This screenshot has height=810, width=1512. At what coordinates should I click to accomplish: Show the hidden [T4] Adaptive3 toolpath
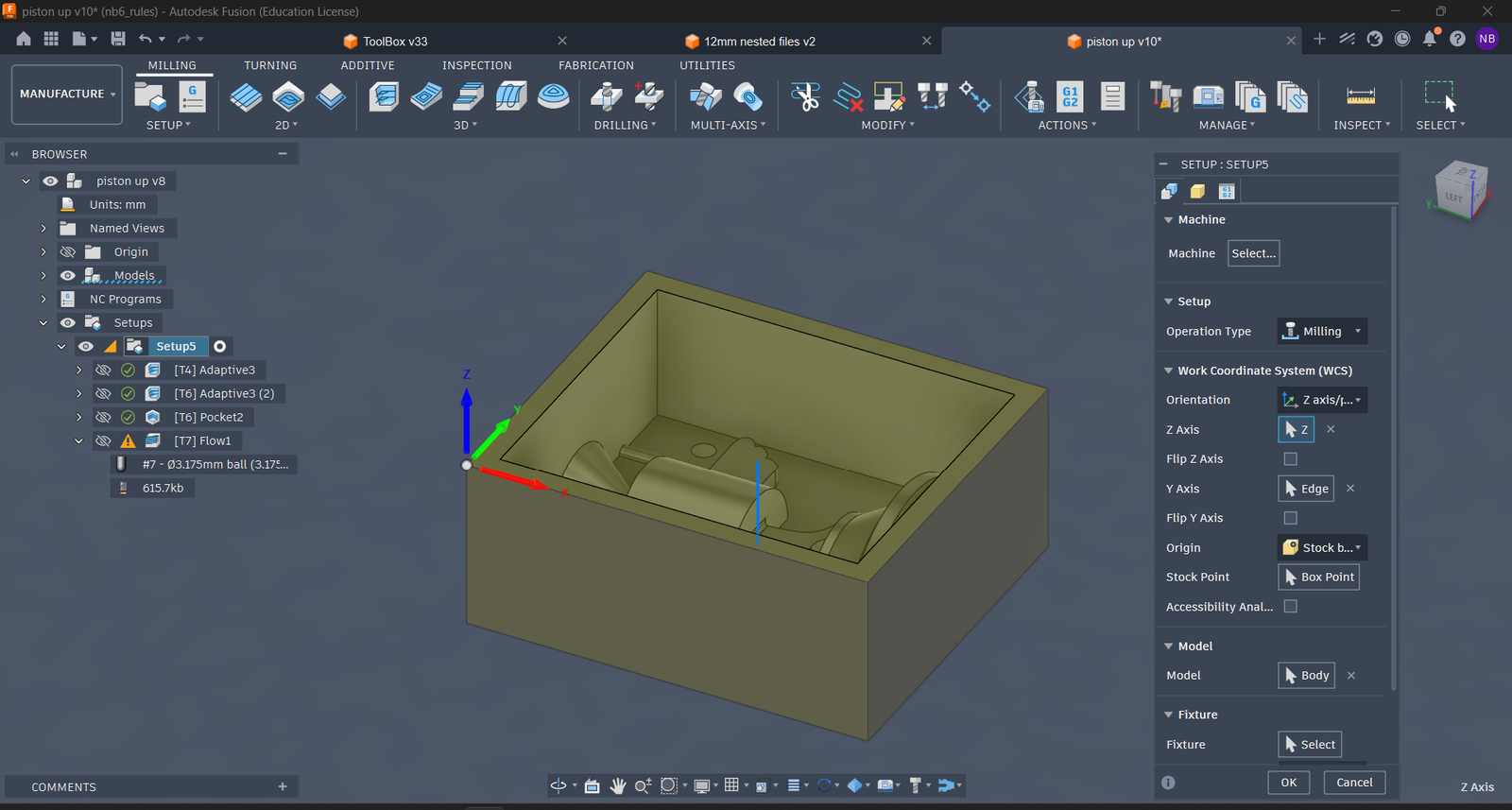(x=103, y=371)
